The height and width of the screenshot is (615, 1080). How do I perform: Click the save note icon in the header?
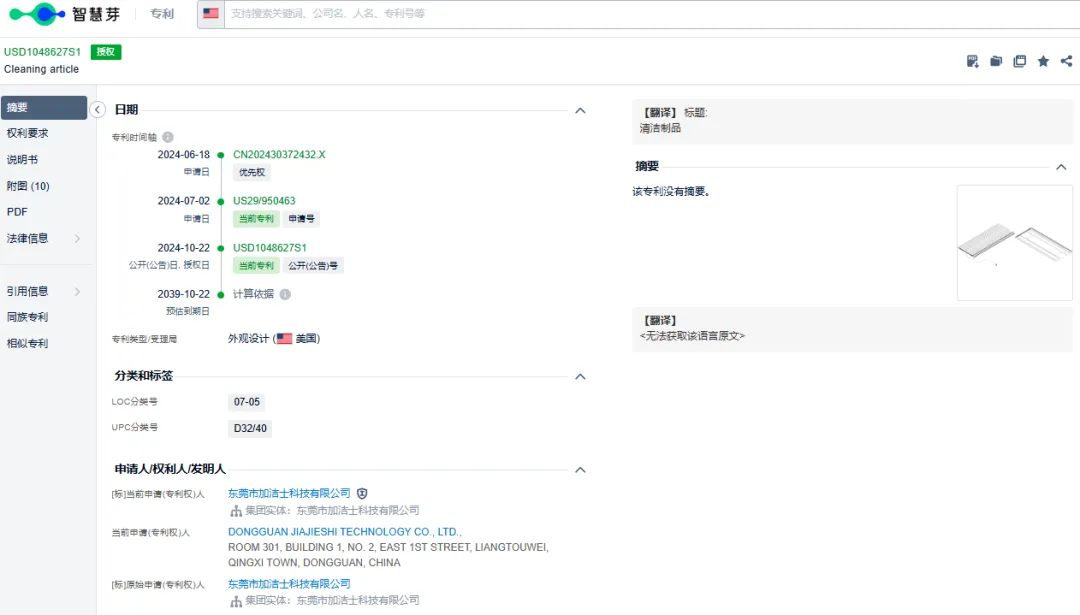coord(973,61)
